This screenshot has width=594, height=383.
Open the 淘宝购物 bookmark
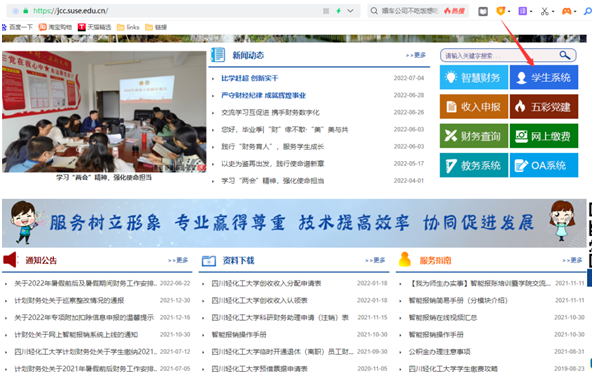[x=55, y=27]
